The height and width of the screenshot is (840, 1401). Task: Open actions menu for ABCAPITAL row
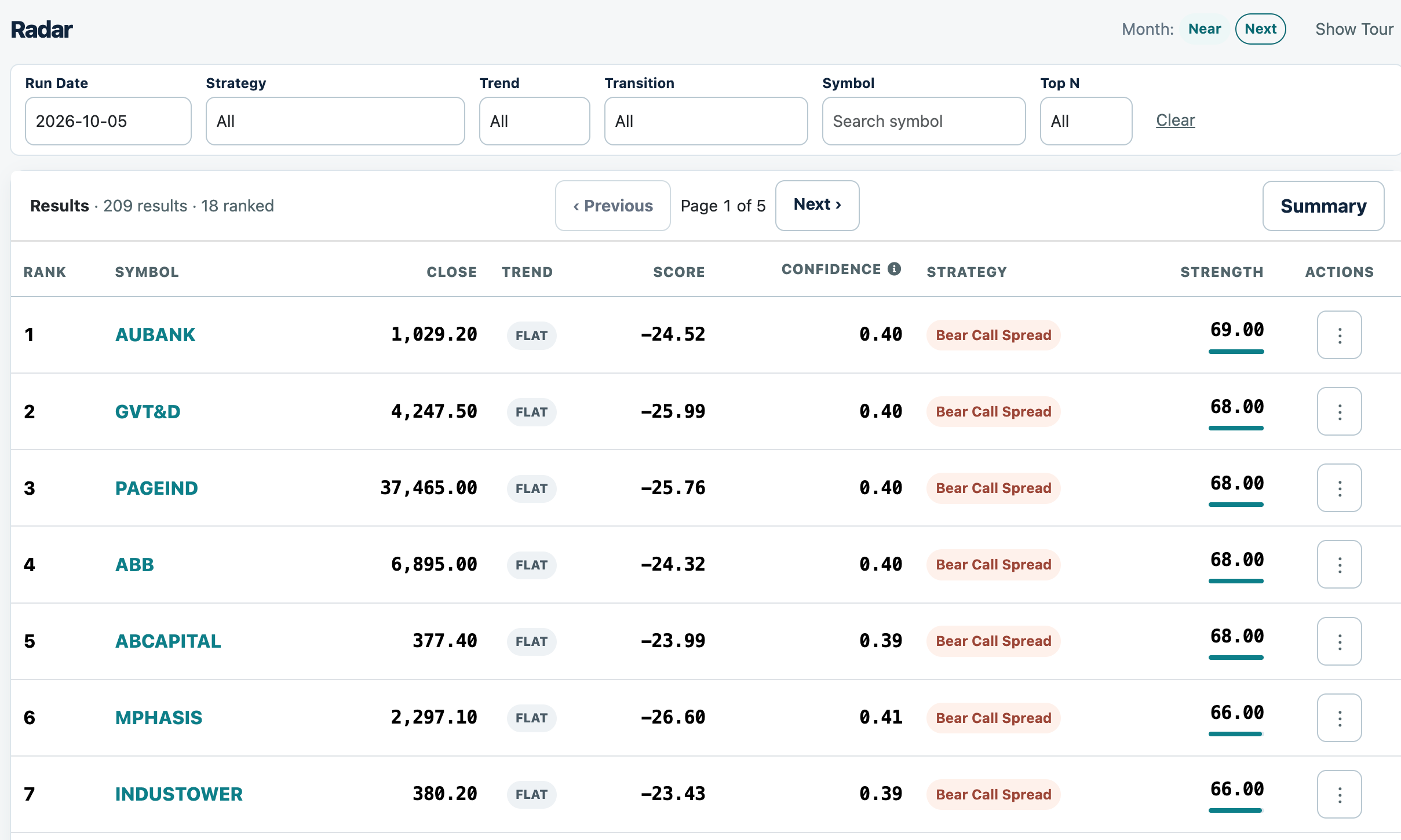pos(1339,641)
